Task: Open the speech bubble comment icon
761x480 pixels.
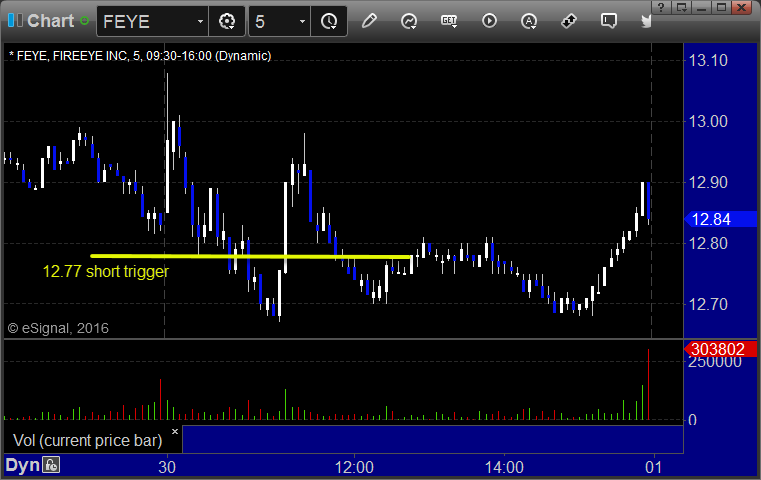Action: [x=609, y=21]
